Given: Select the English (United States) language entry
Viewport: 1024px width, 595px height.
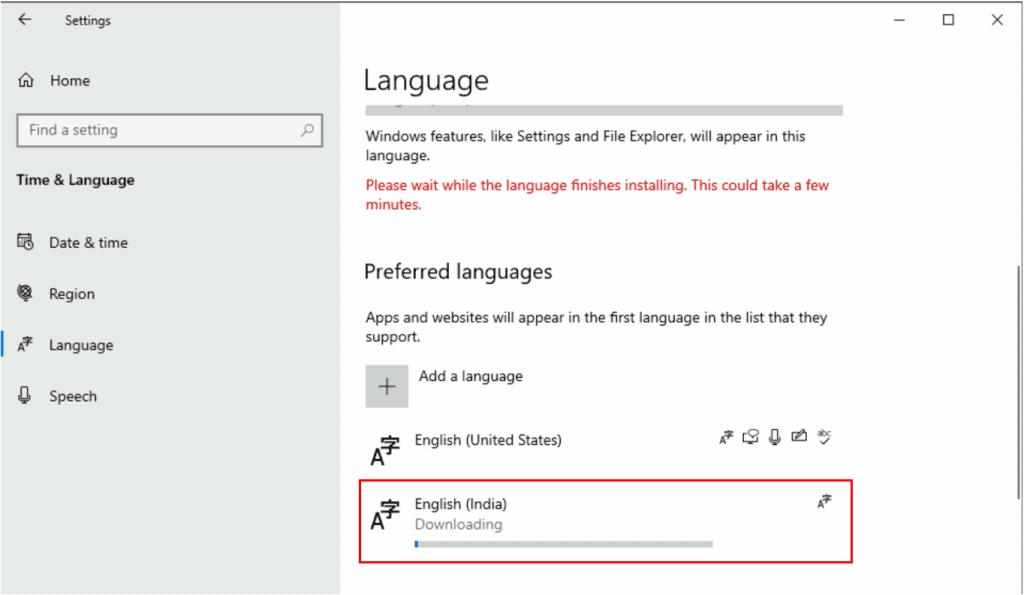Looking at the screenshot, I should 488,440.
